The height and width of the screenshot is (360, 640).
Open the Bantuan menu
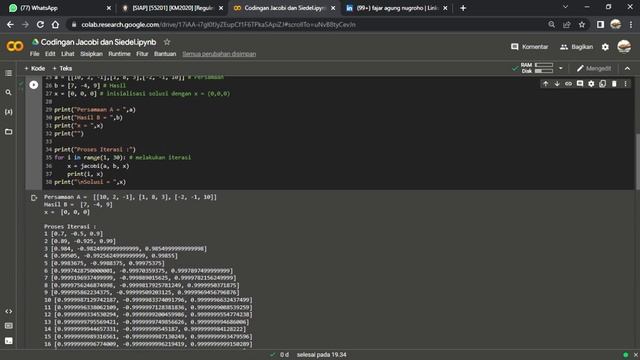click(x=165, y=54)
